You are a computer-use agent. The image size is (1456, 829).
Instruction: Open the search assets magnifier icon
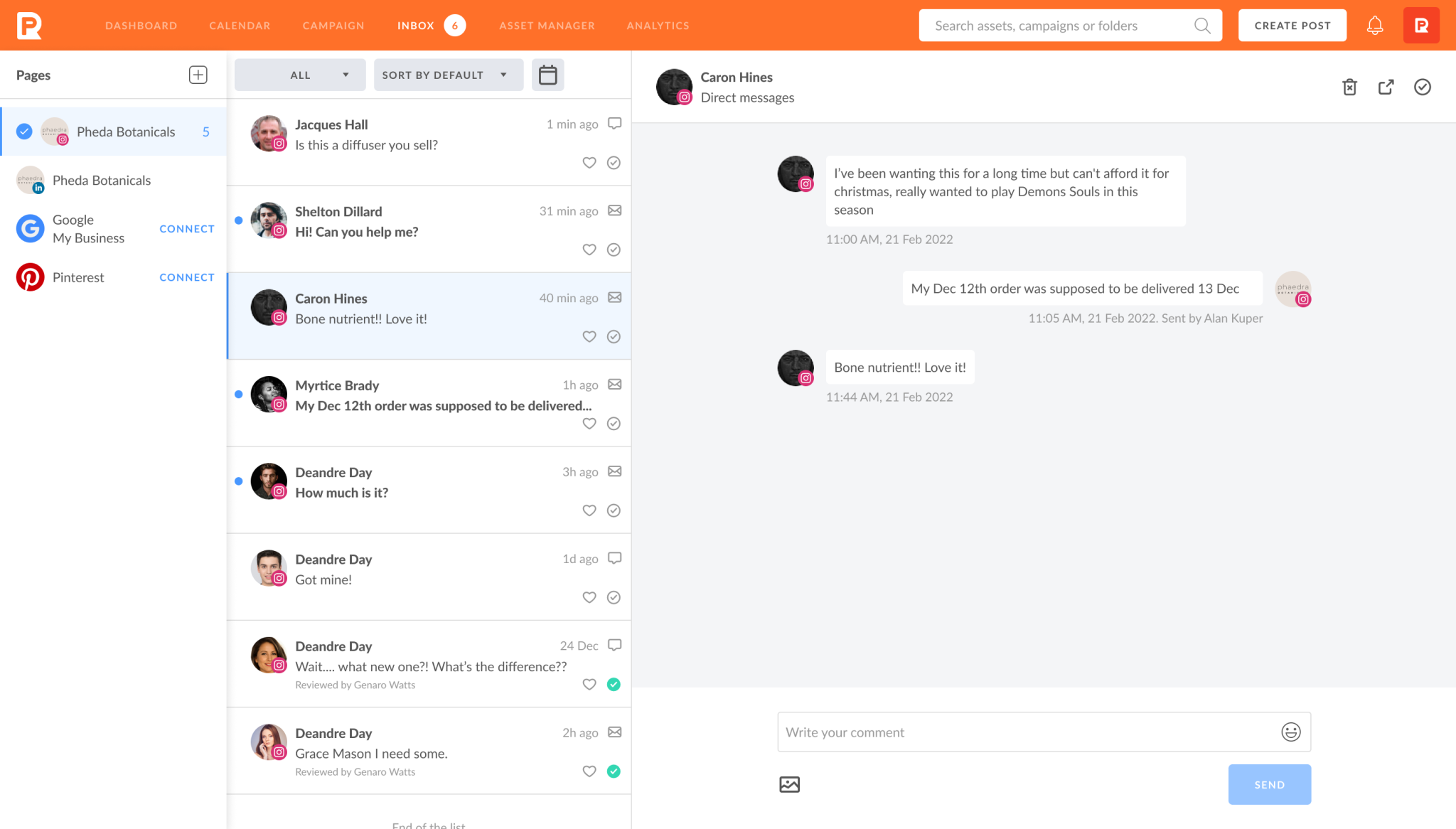pos(1202,25)
